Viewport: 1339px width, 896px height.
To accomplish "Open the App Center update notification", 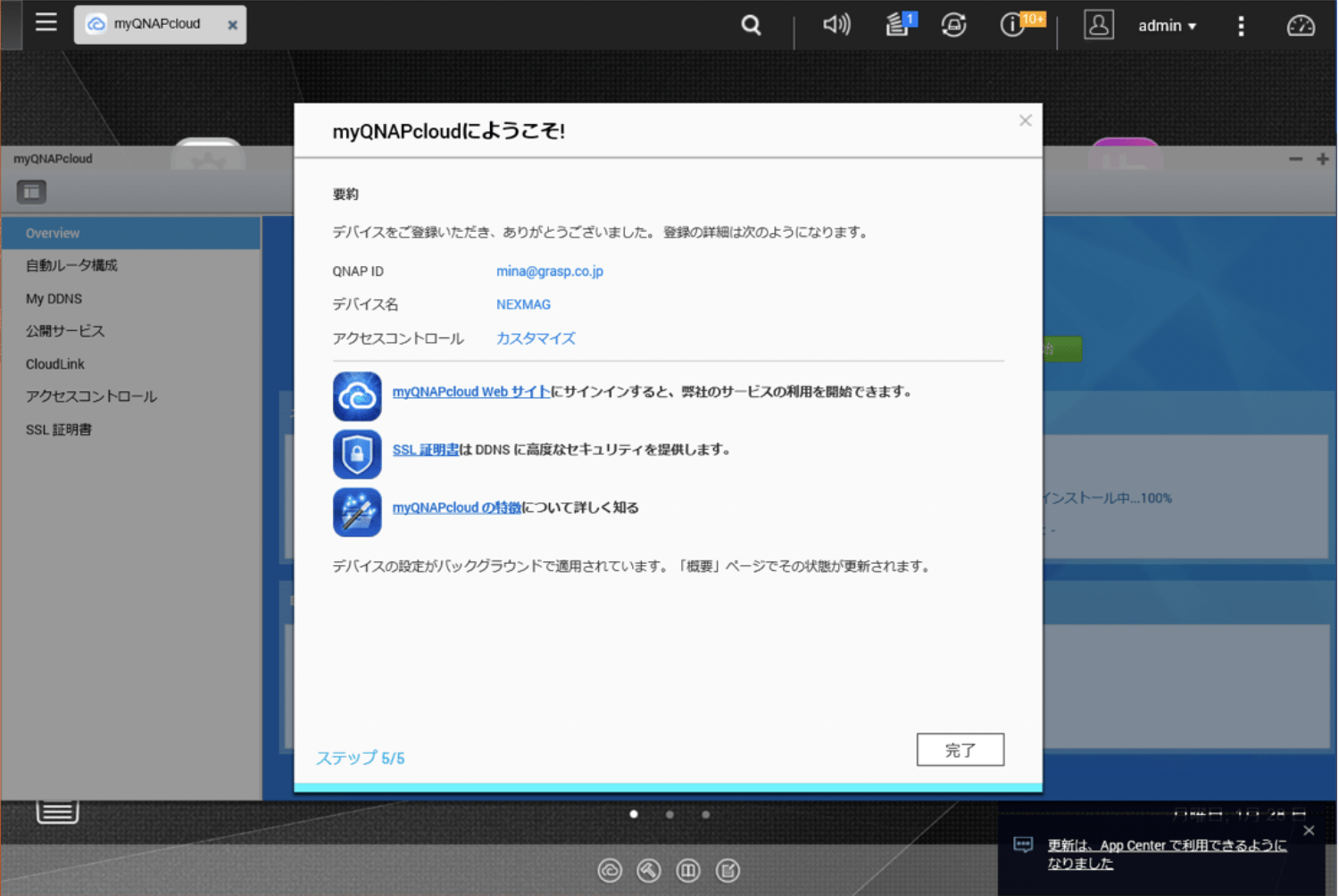I will pyautogui.click(x=1166, y=854).
